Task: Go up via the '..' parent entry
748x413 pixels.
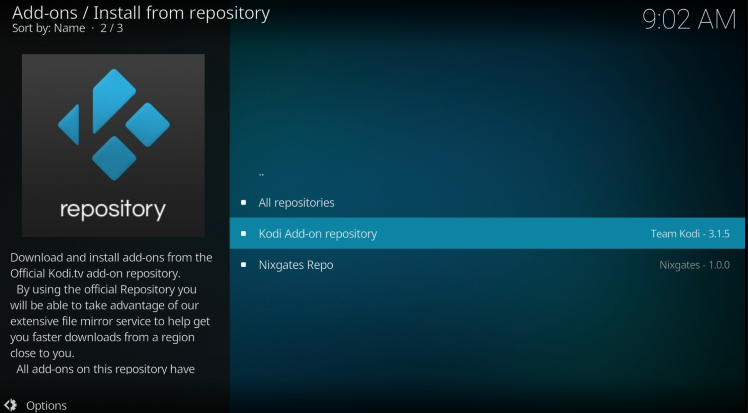Action: tap(262, 172)
